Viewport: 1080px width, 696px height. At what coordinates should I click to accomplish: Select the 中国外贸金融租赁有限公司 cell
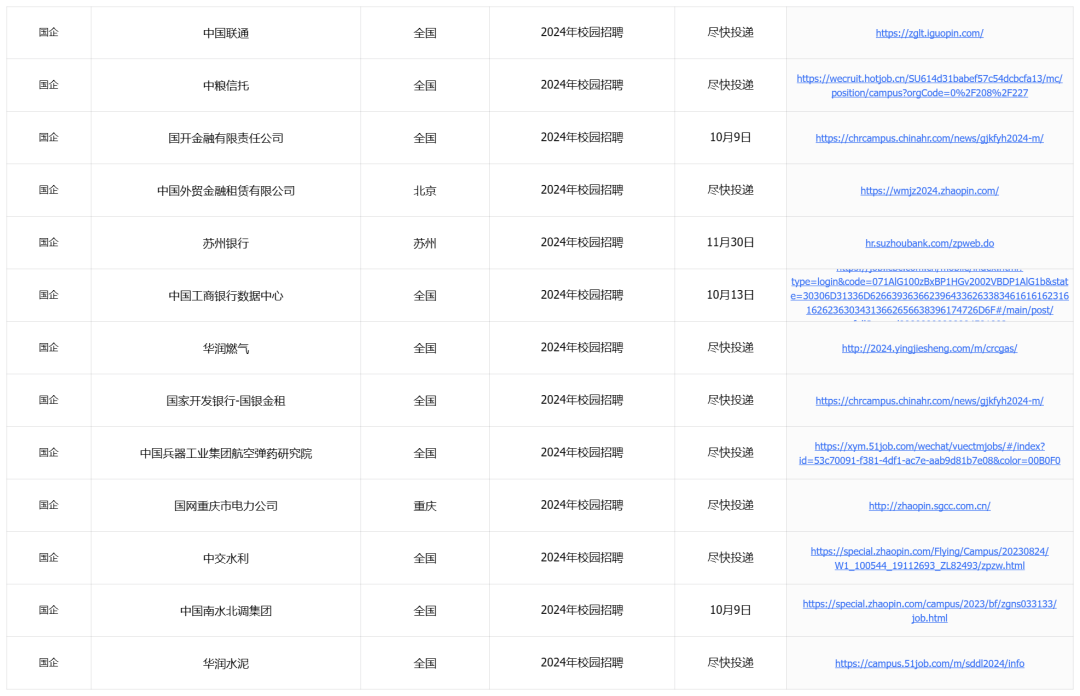point(226,191)
